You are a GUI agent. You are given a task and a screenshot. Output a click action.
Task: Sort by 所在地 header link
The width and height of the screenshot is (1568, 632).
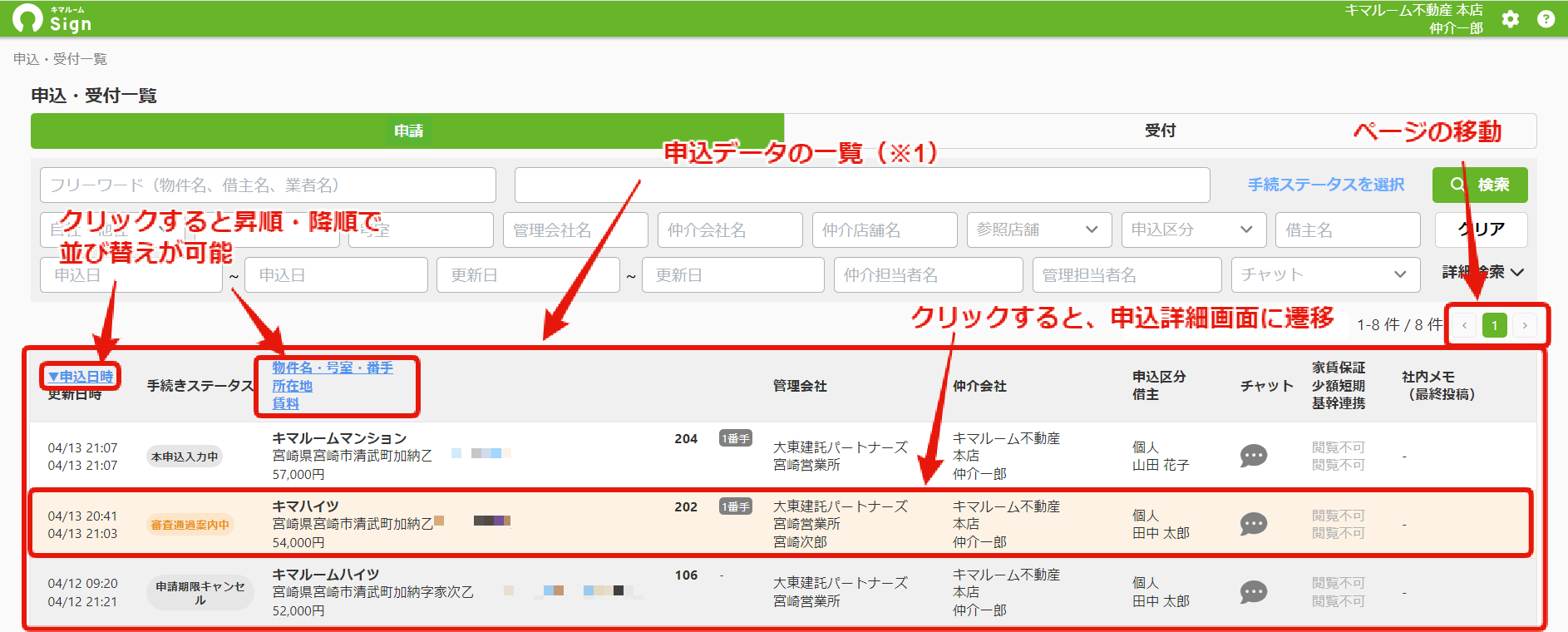(x=292, y=386)
